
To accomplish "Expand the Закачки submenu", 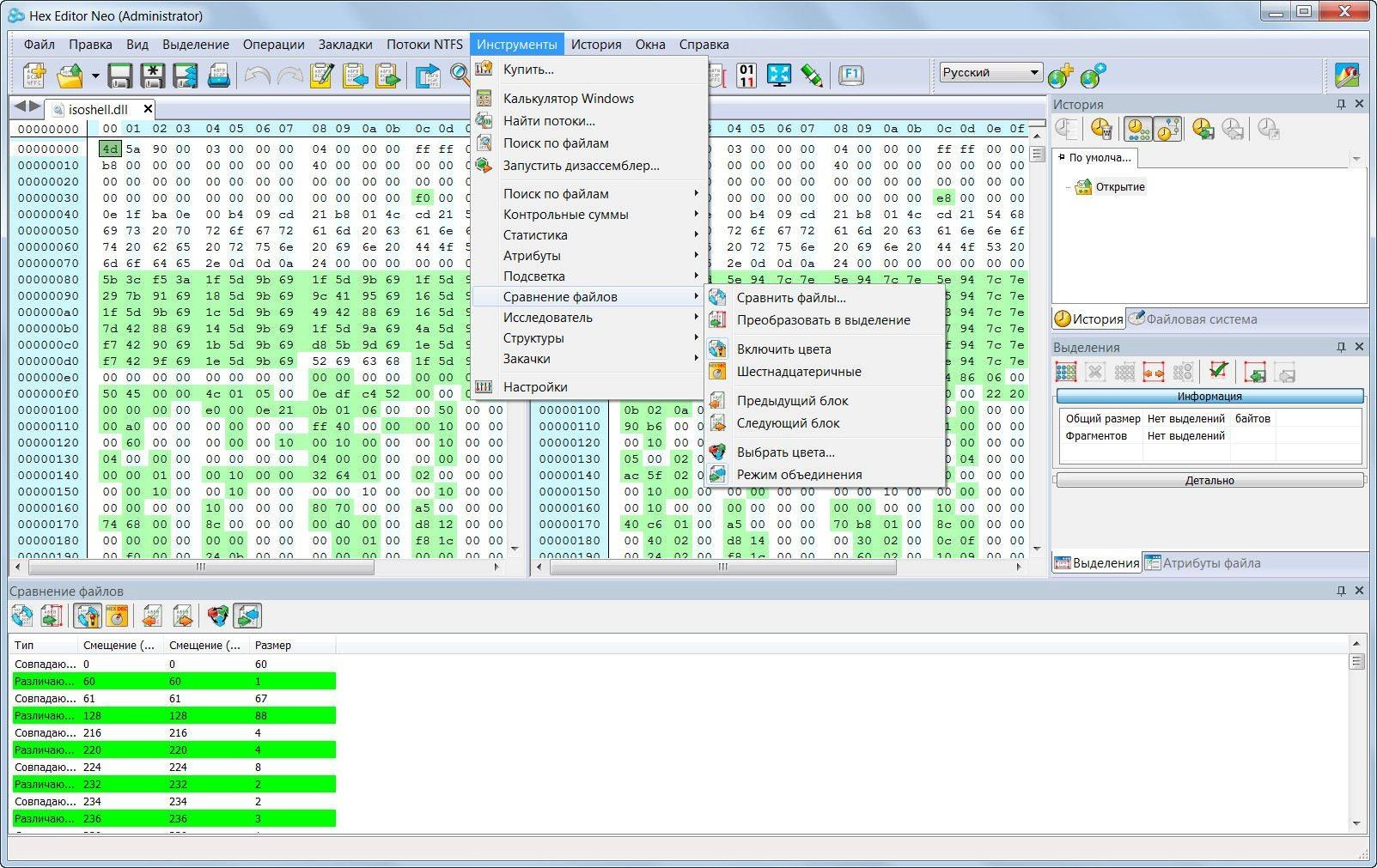I will click(x=588, y=359).
